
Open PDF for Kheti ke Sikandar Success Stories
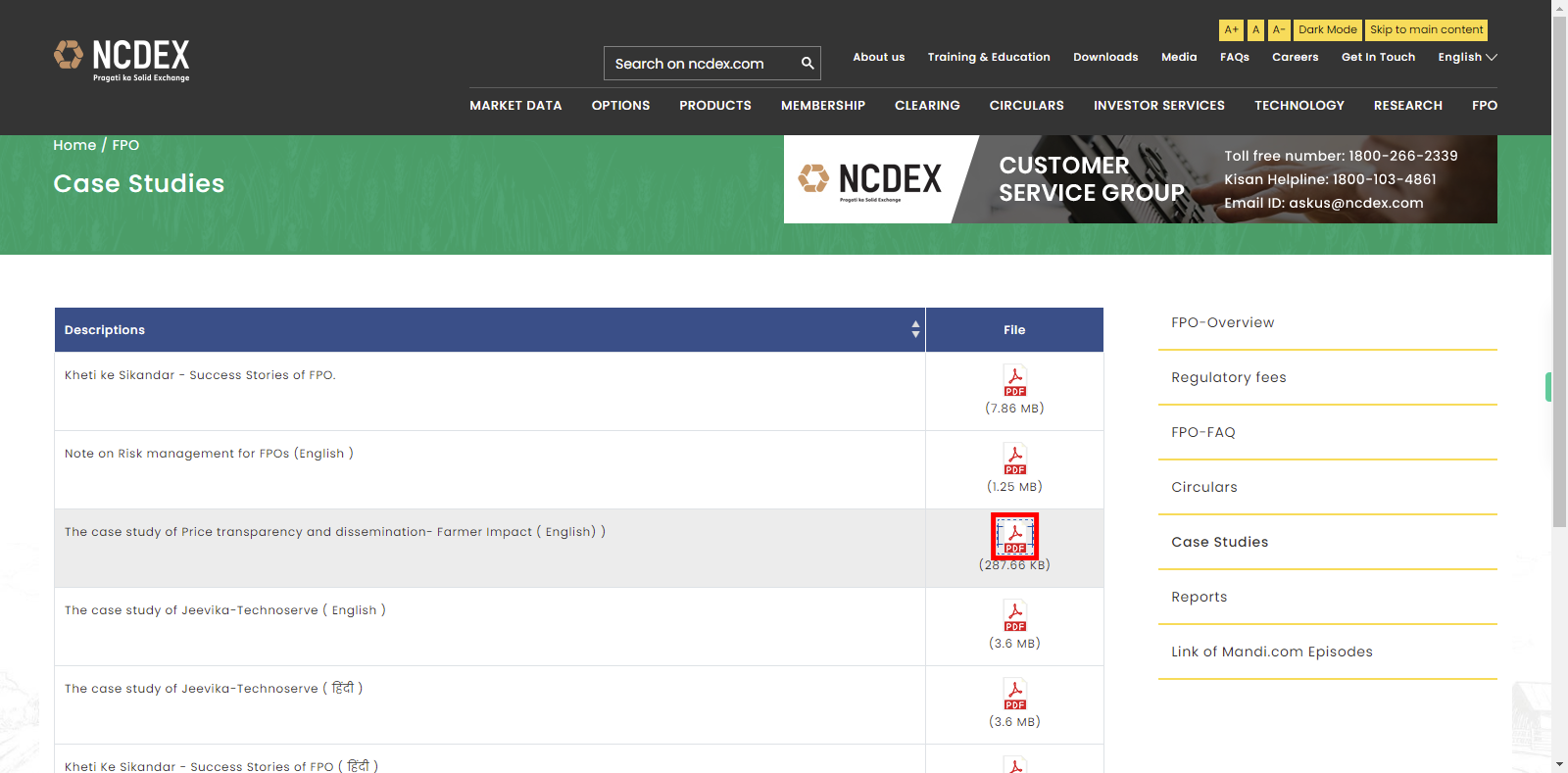pyautogui.click(x=1014, y=380)
